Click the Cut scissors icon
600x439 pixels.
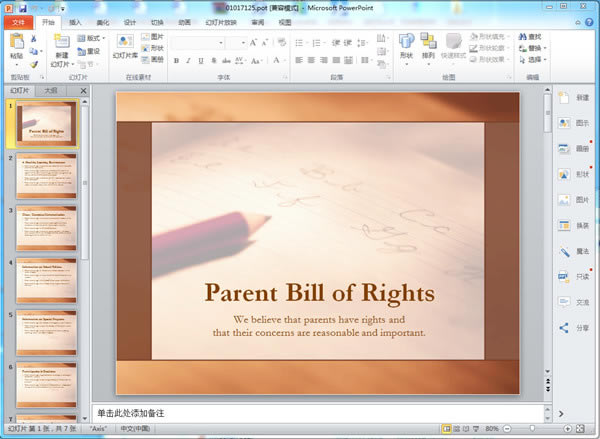pos(34,39)
